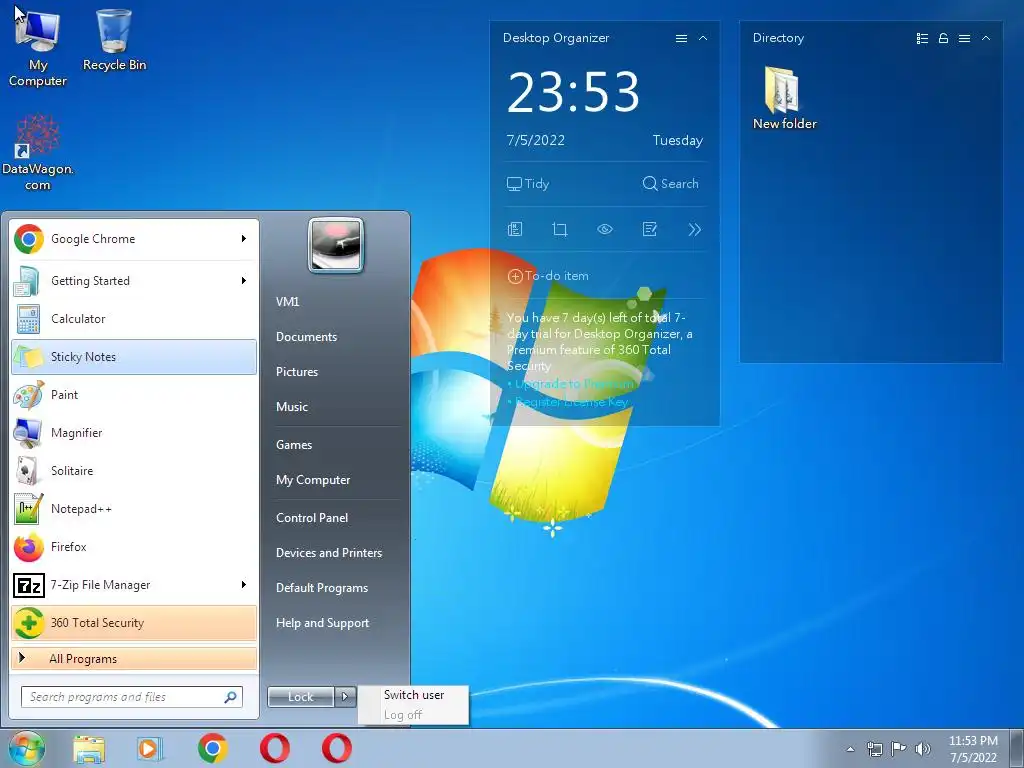Select Recycle Bin desktop icon
Image resolution: width=1024 pixels, height=768 pixels.
[114, 39]
